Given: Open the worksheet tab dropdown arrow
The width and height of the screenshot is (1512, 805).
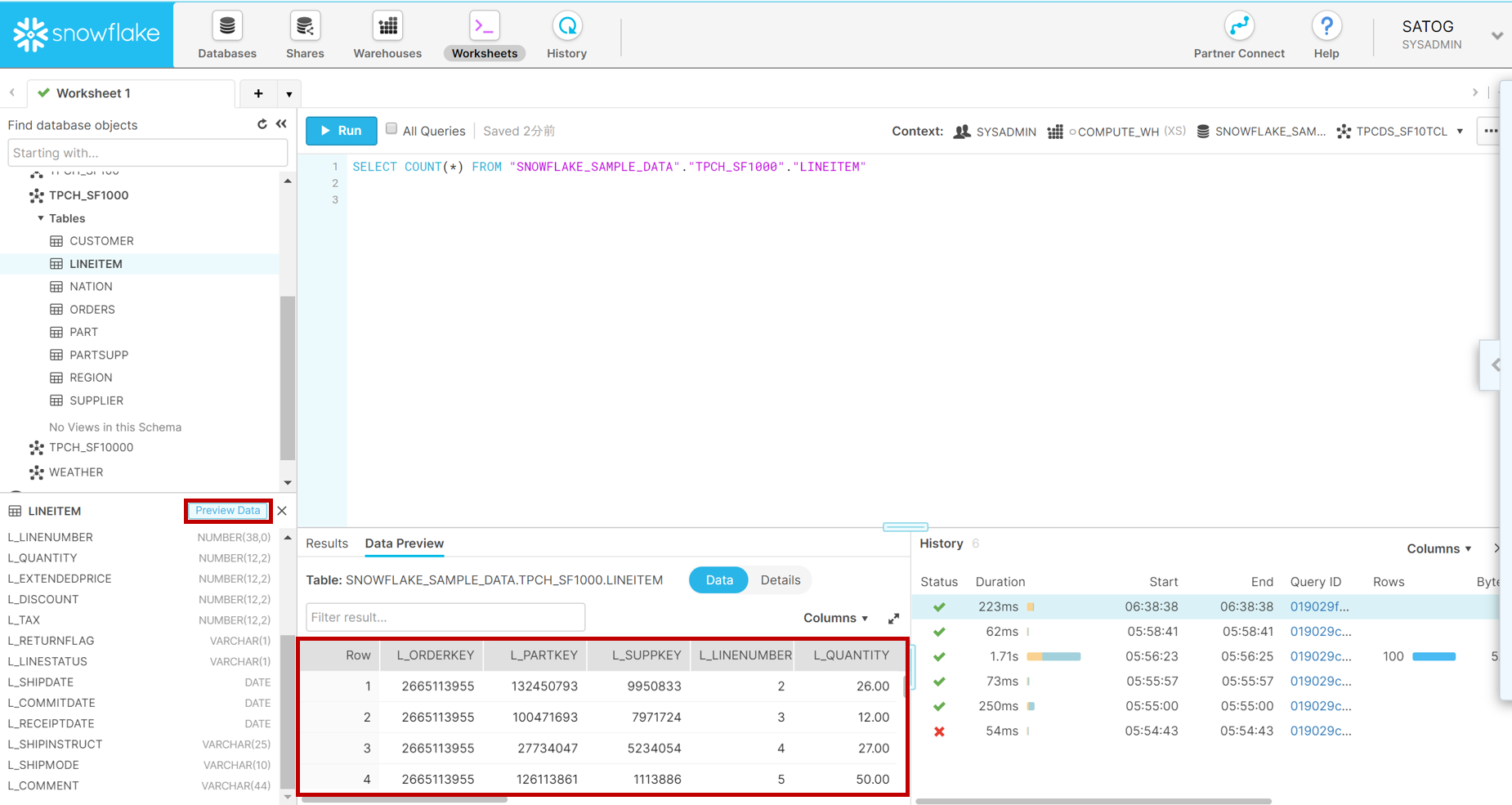Looking at the screenshot, I should coord(289,94).
